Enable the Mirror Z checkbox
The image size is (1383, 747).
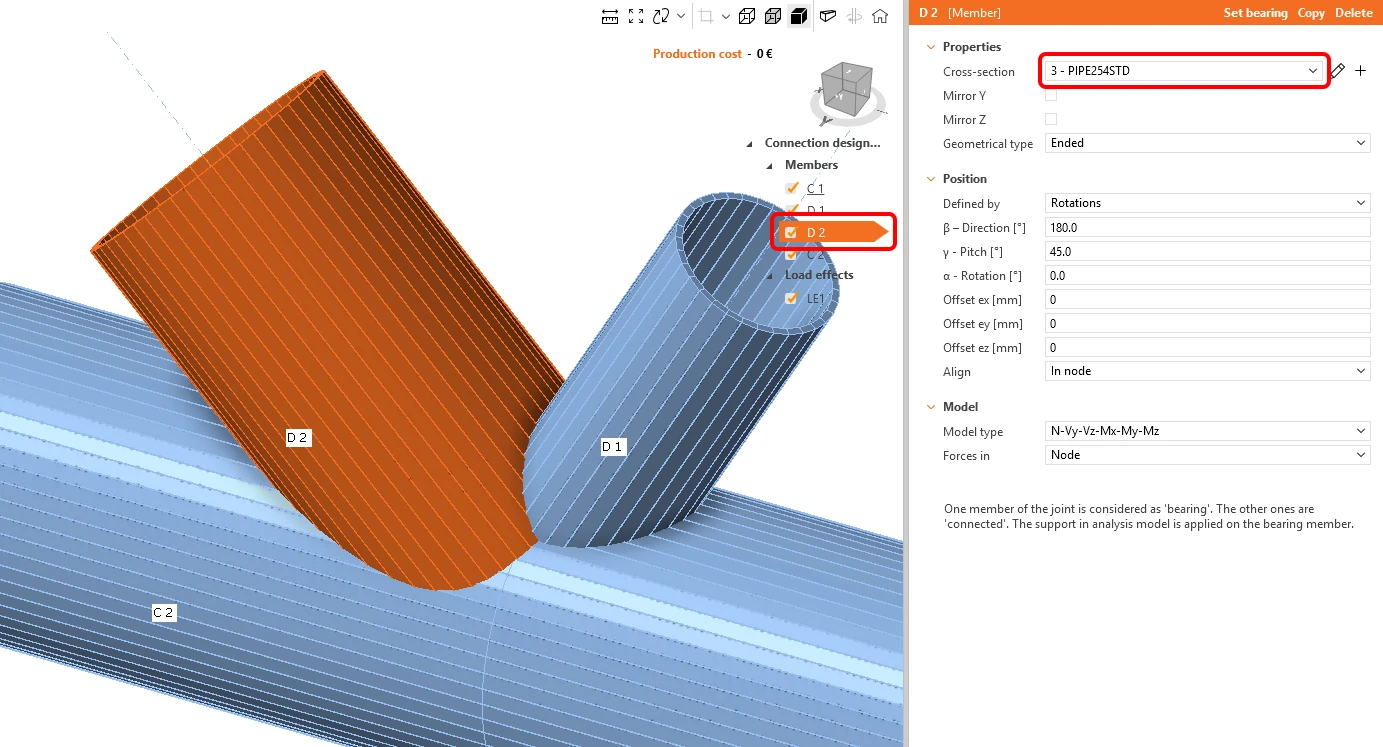[1051, 120]
